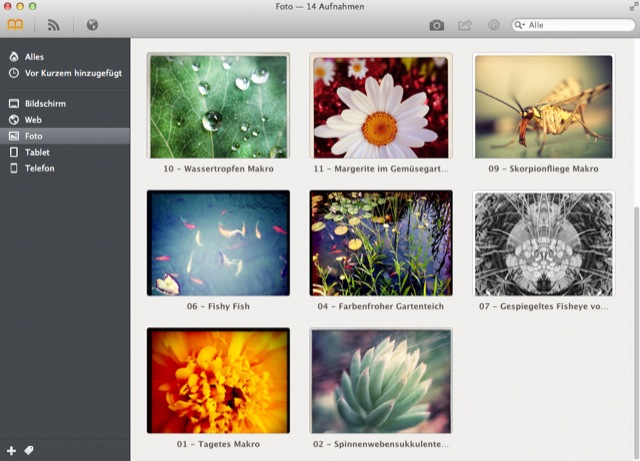
Task: Open the Web collection in sidebar
Action: coord(33,119)
